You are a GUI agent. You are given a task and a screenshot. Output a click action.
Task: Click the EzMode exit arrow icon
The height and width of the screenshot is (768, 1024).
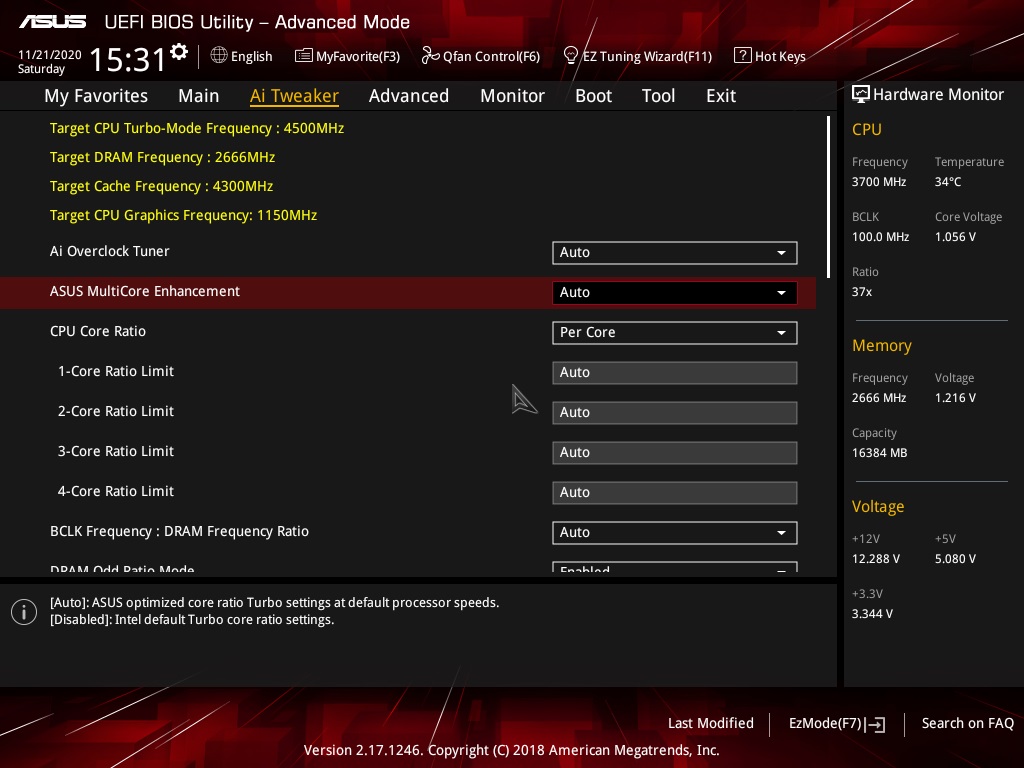point(876,724)
